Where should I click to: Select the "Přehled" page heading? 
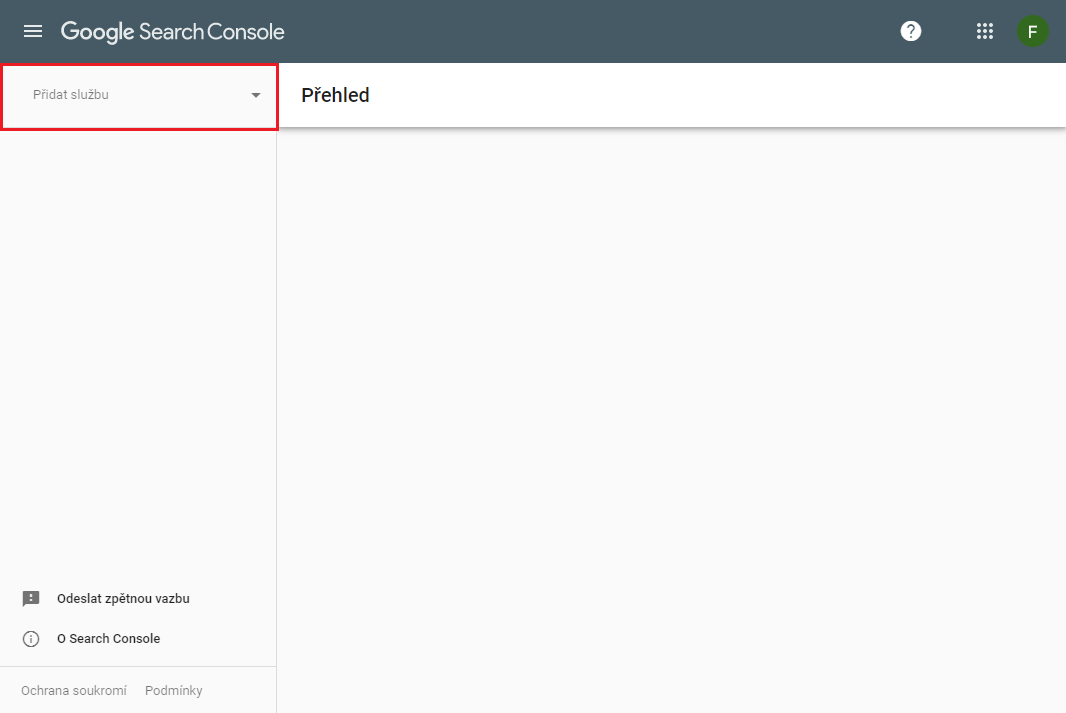(335, 95)
